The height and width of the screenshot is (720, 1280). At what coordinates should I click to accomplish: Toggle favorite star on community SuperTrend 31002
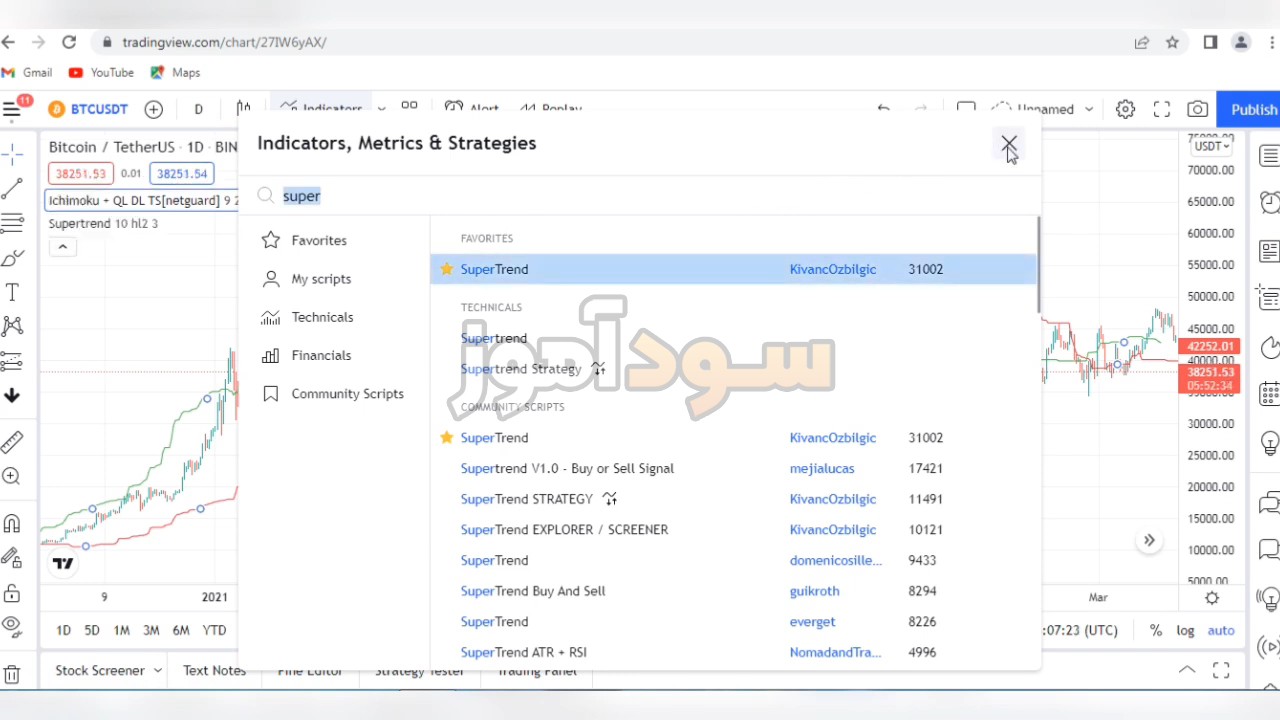[x=446, y=437]
